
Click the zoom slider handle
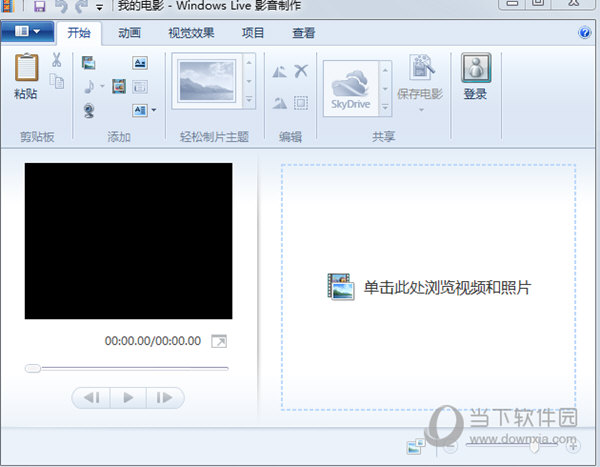pyautogui.click(x=535, y=446)
